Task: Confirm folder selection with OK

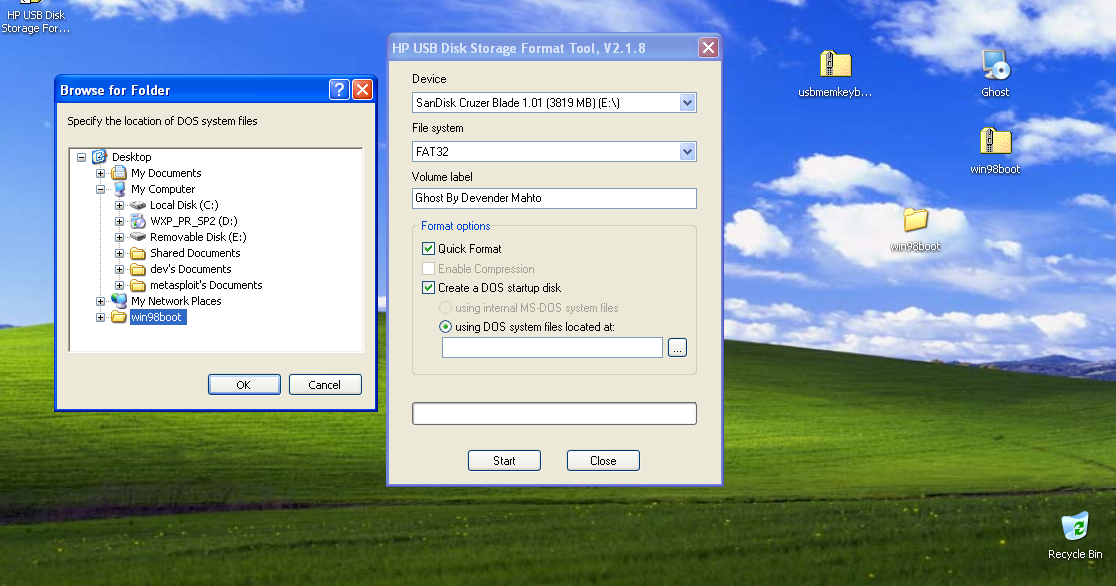Action: [244, 384]
